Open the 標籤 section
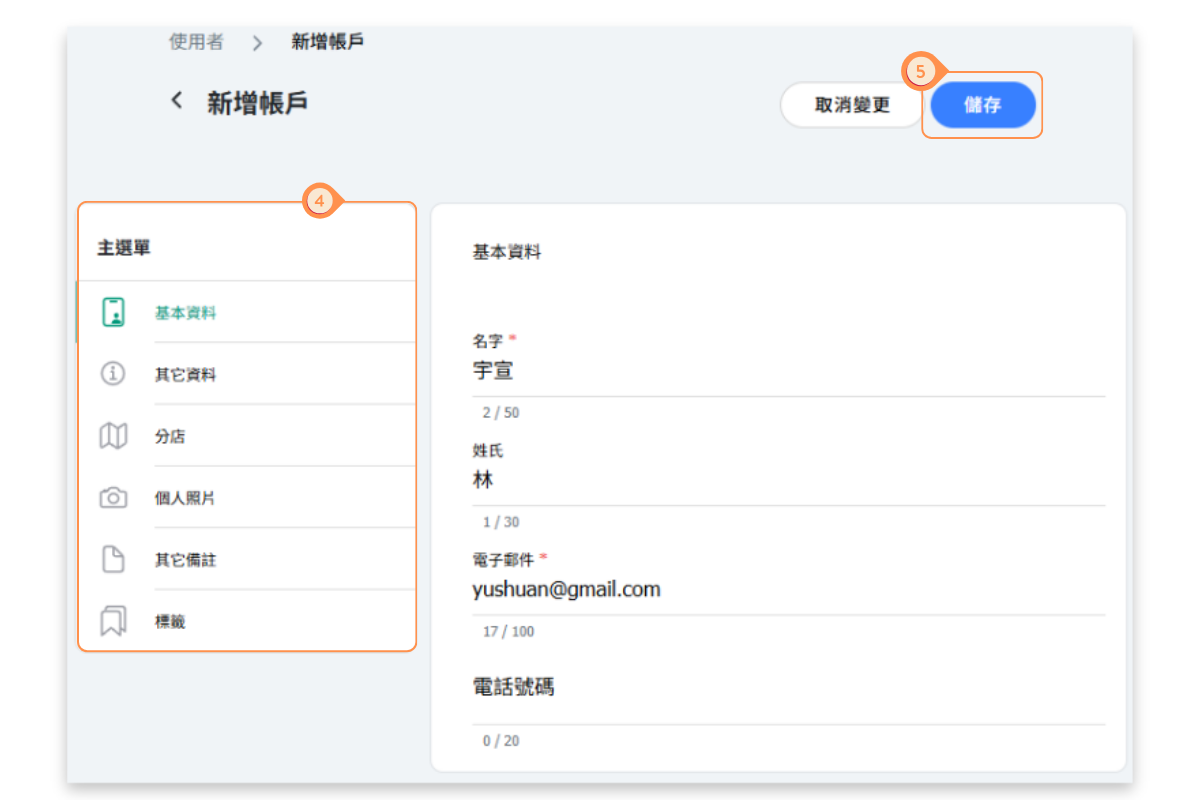This screenshot has height=800, width=1200. (x=170, y=622)
